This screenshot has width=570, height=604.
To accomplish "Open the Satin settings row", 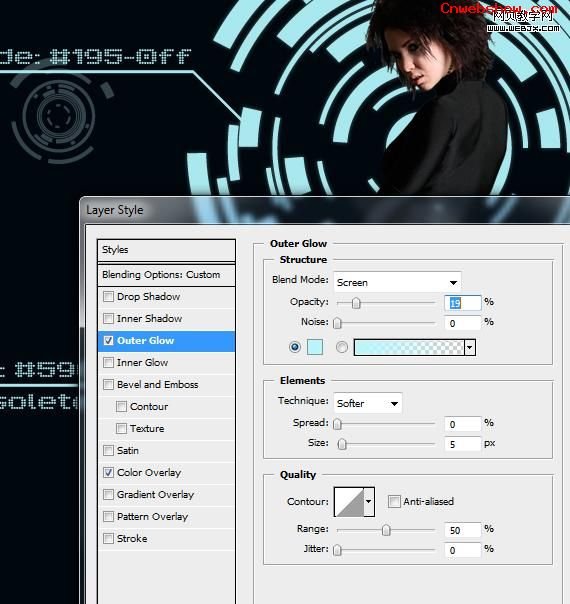I will click(166, 450).
